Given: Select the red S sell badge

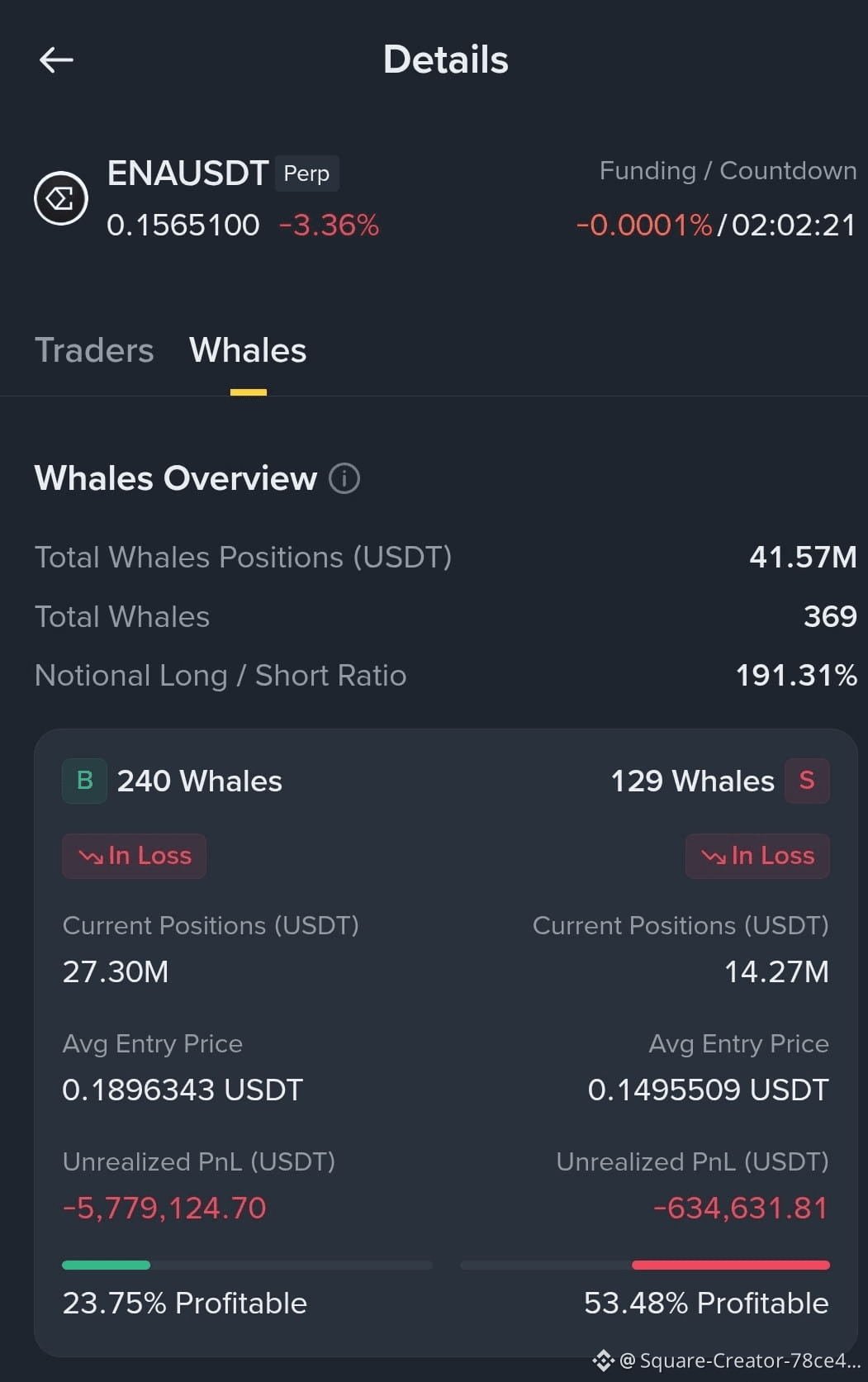Looking at the screenshot, I should pyautogui.click(x=807, y=781).
